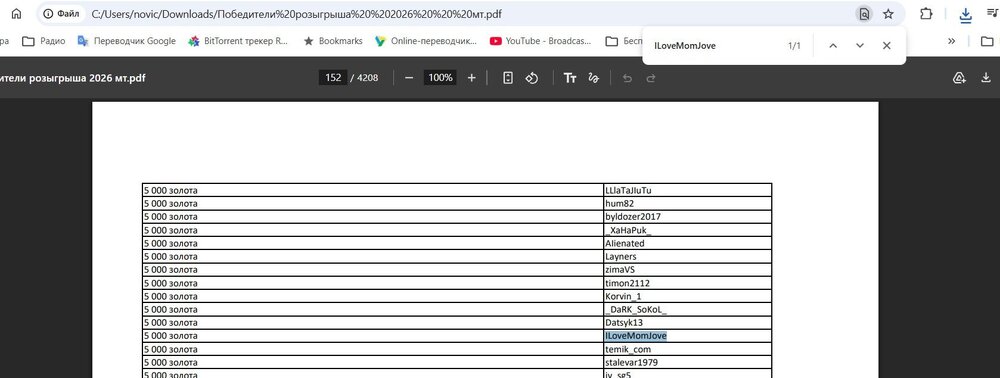Viewport: 1000px width, 378px height.
Task: Click the 100% zoom level field
Action: (440, 78)
